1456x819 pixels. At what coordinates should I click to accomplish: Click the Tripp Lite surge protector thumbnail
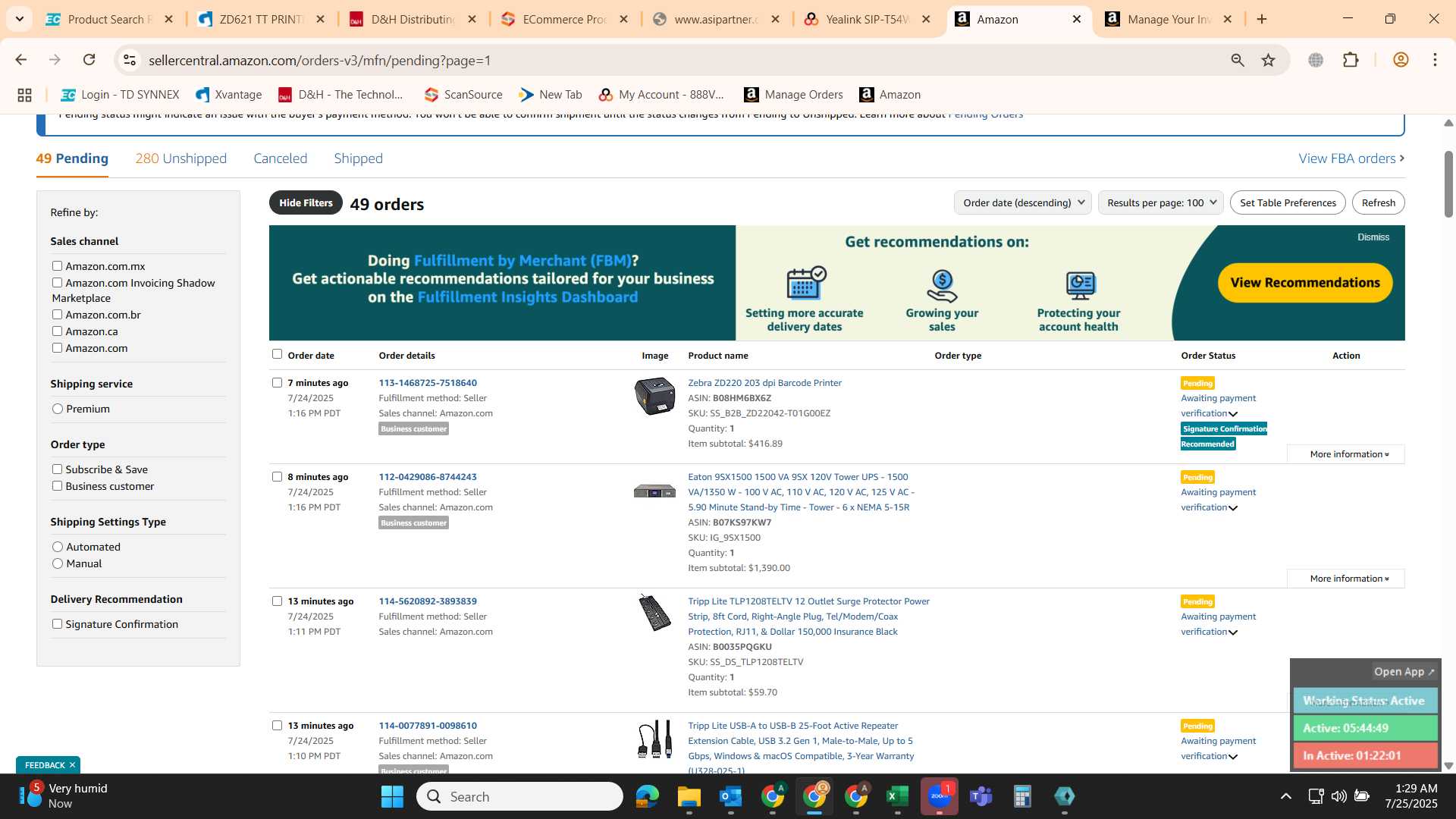(654, 613)
